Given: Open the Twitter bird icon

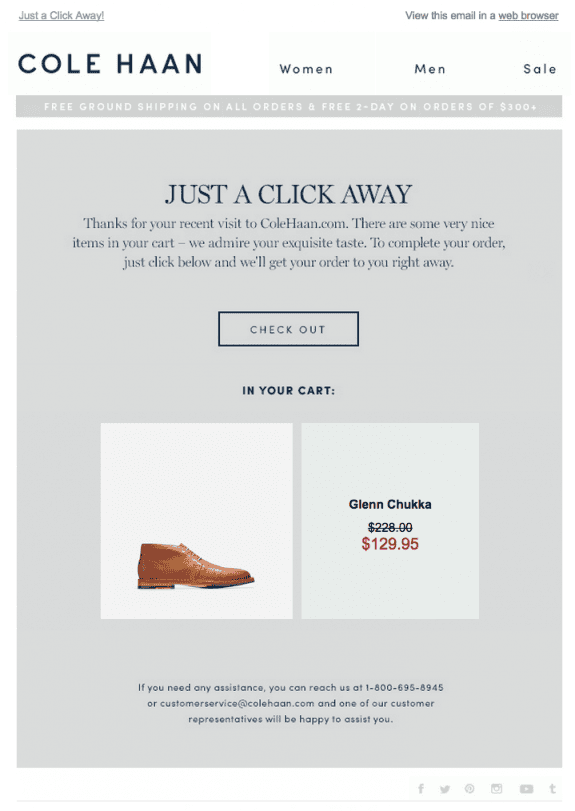Looking at the screenshot, I should (445, 789).
